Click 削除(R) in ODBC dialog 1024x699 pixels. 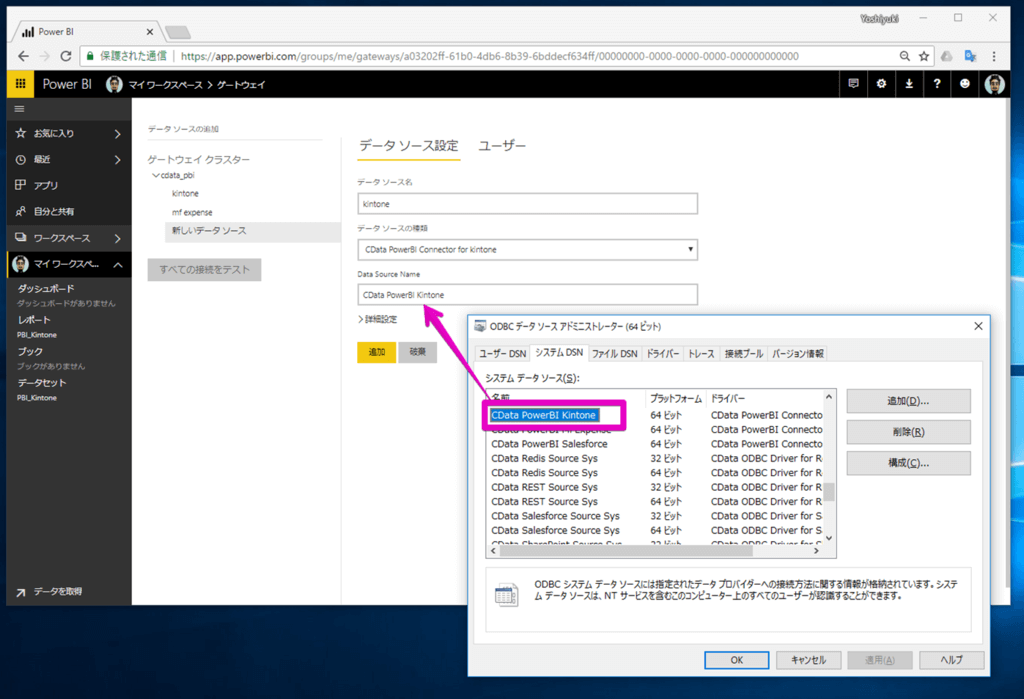tap(908, 432)
